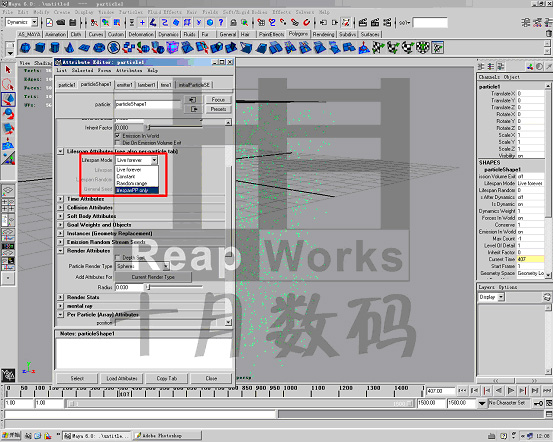This screenshot has height=442, width=553.
Task: Click the Select button in Attribute Editor
Action: 77,379
